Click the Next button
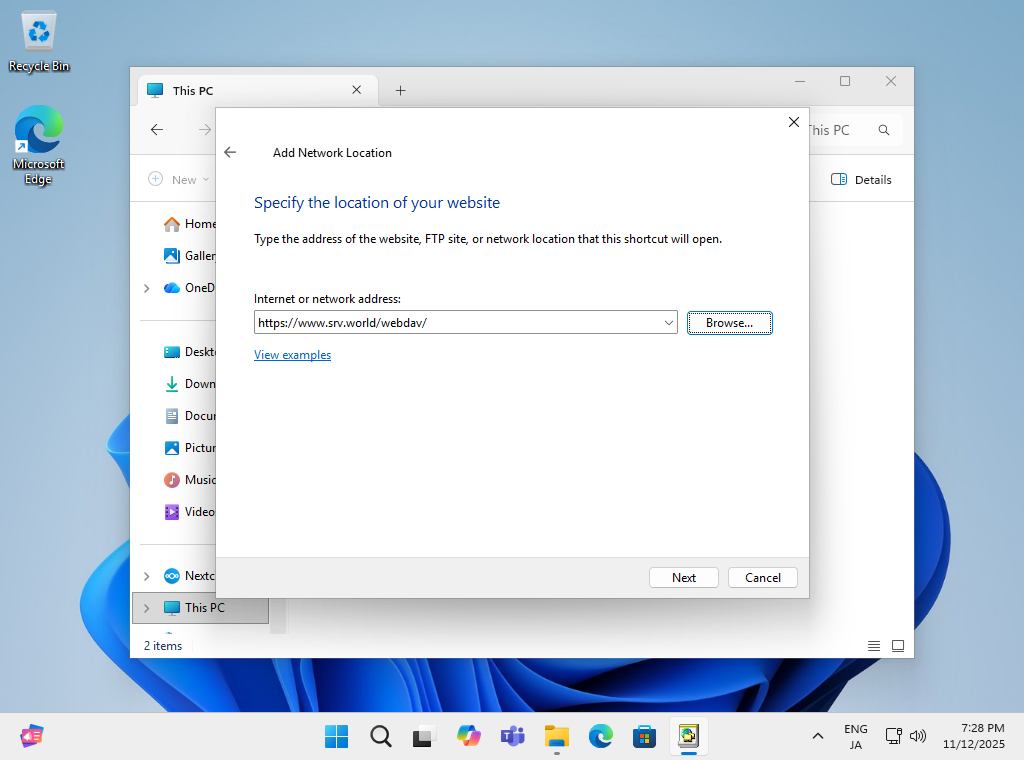Screen dimensions: 1024x760 click(684, 577)
